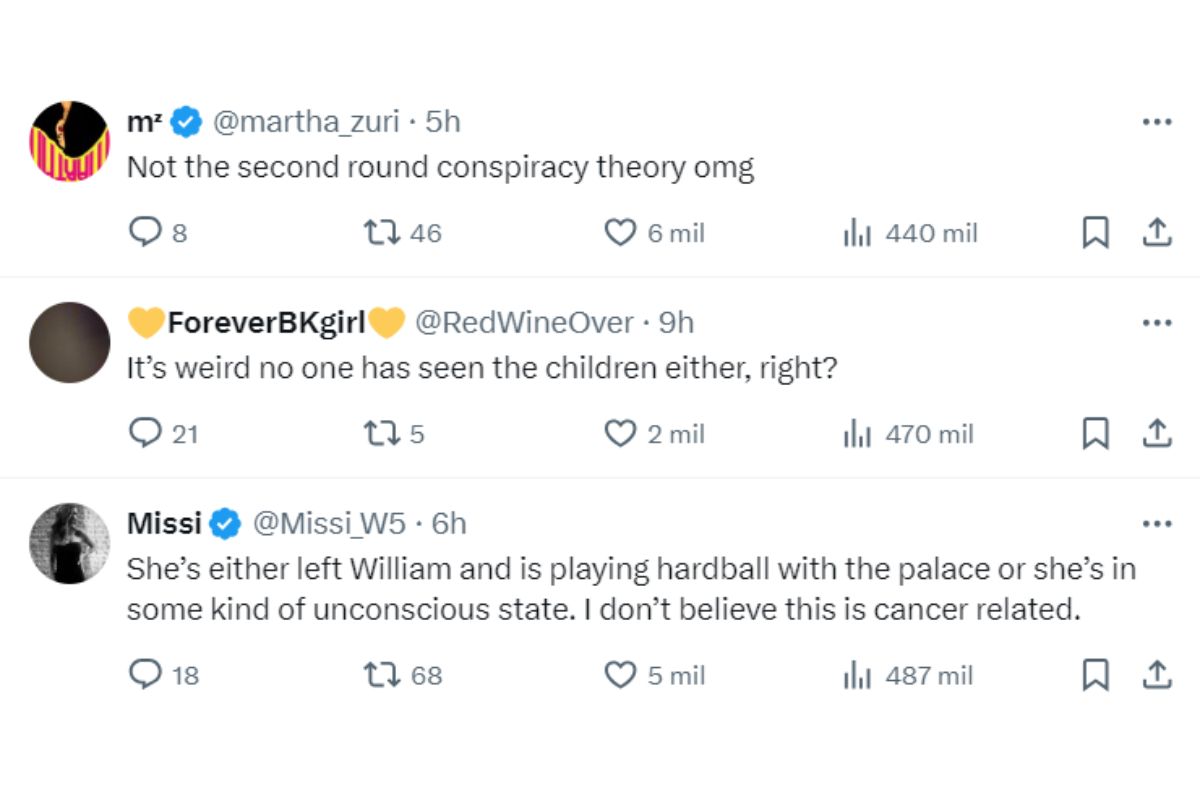
Task: Share martha_zuri's tweet
Action: (x=1156, y=233)
